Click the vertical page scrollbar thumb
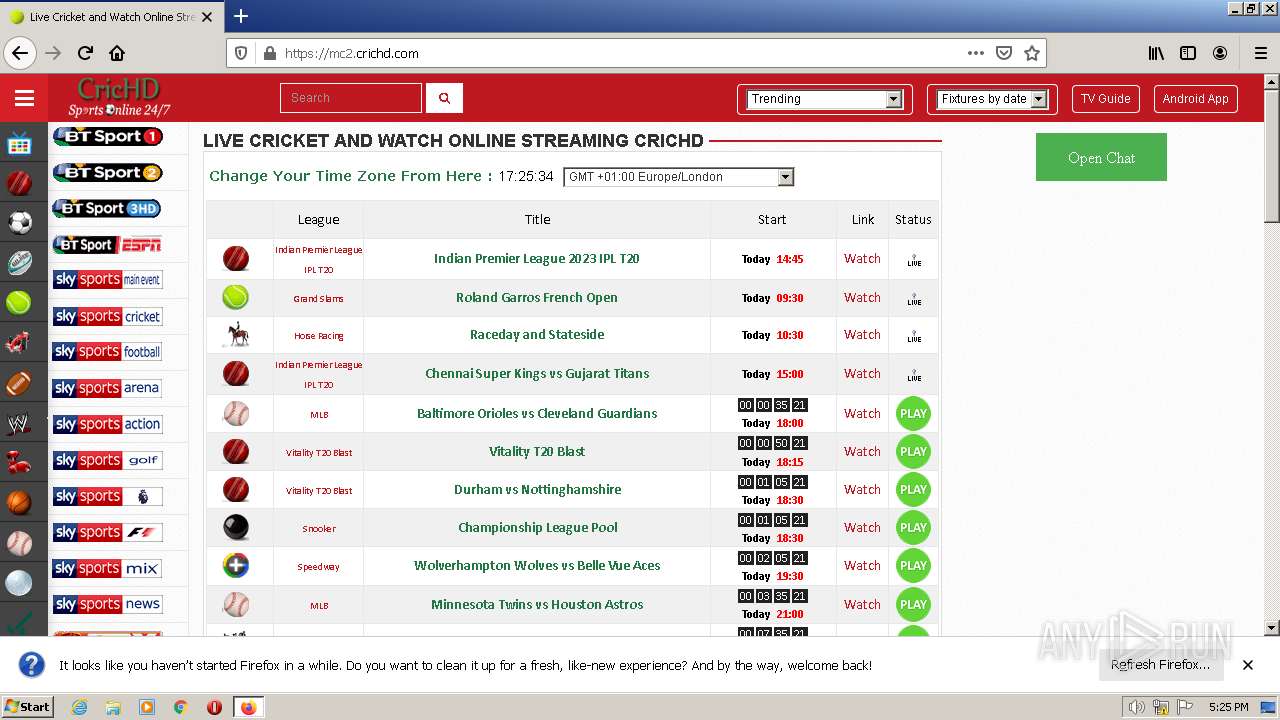Image resolution: width=1280 pixels, height=720 pixels. tap(1272, 155)
